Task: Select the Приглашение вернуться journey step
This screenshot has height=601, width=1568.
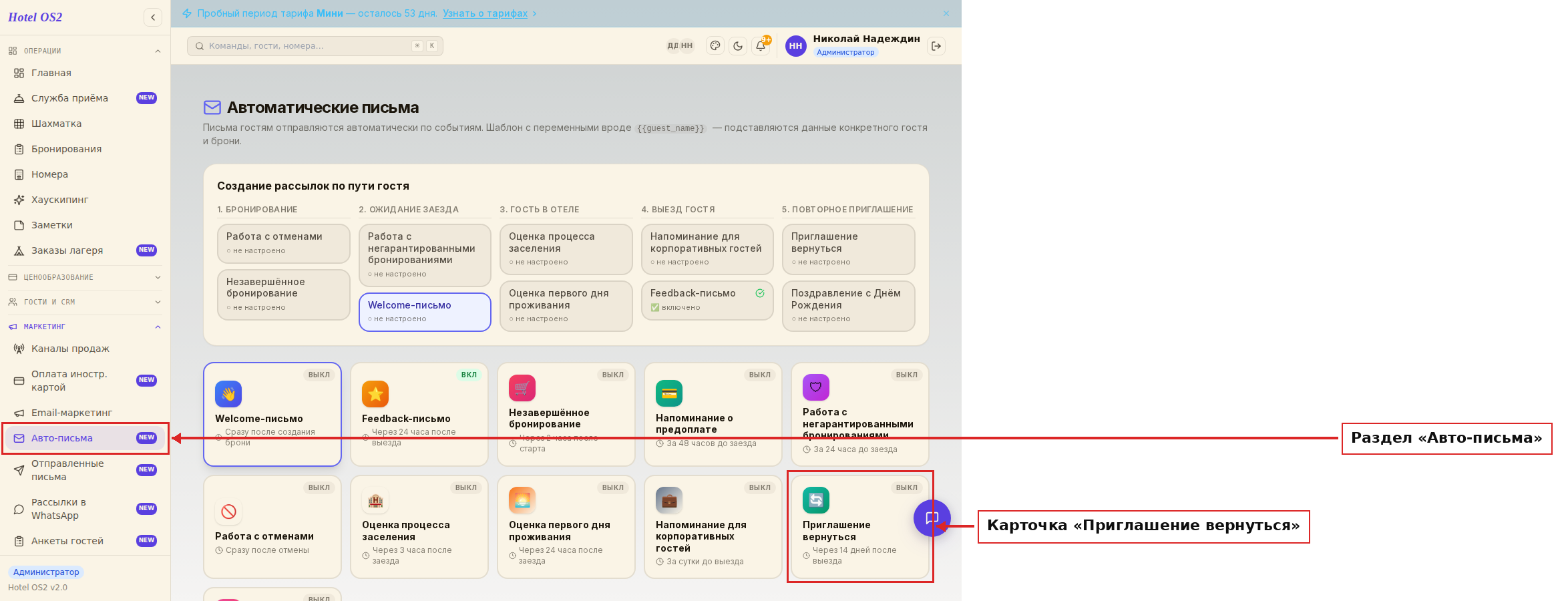Action: [x=848, y=249]
